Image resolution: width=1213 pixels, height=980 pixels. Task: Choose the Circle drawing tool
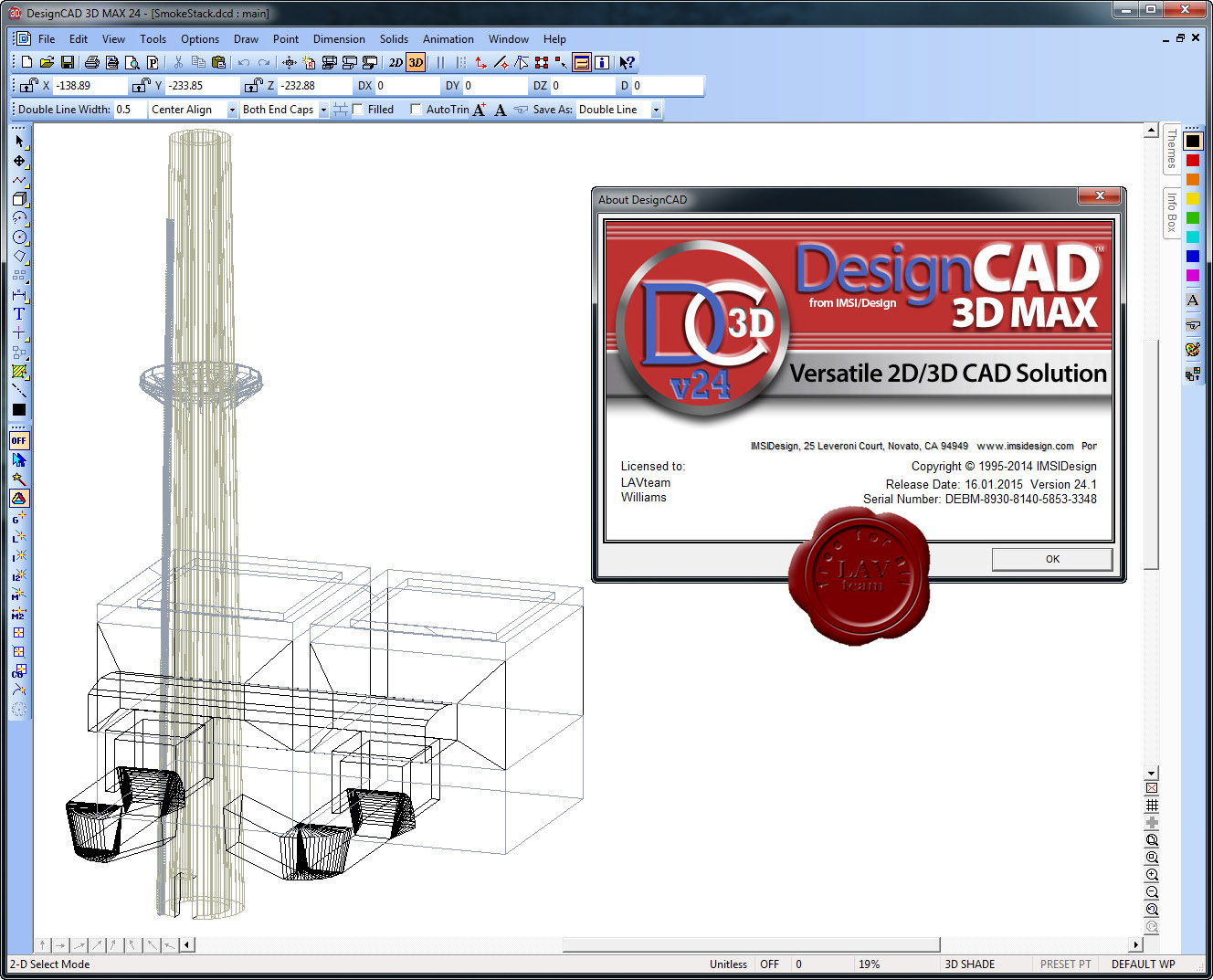[19, 237]
